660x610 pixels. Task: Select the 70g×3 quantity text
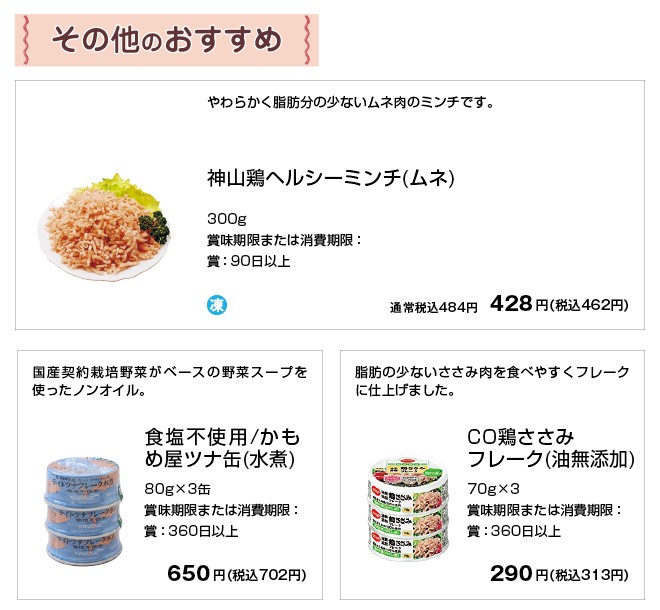(493, 489)
